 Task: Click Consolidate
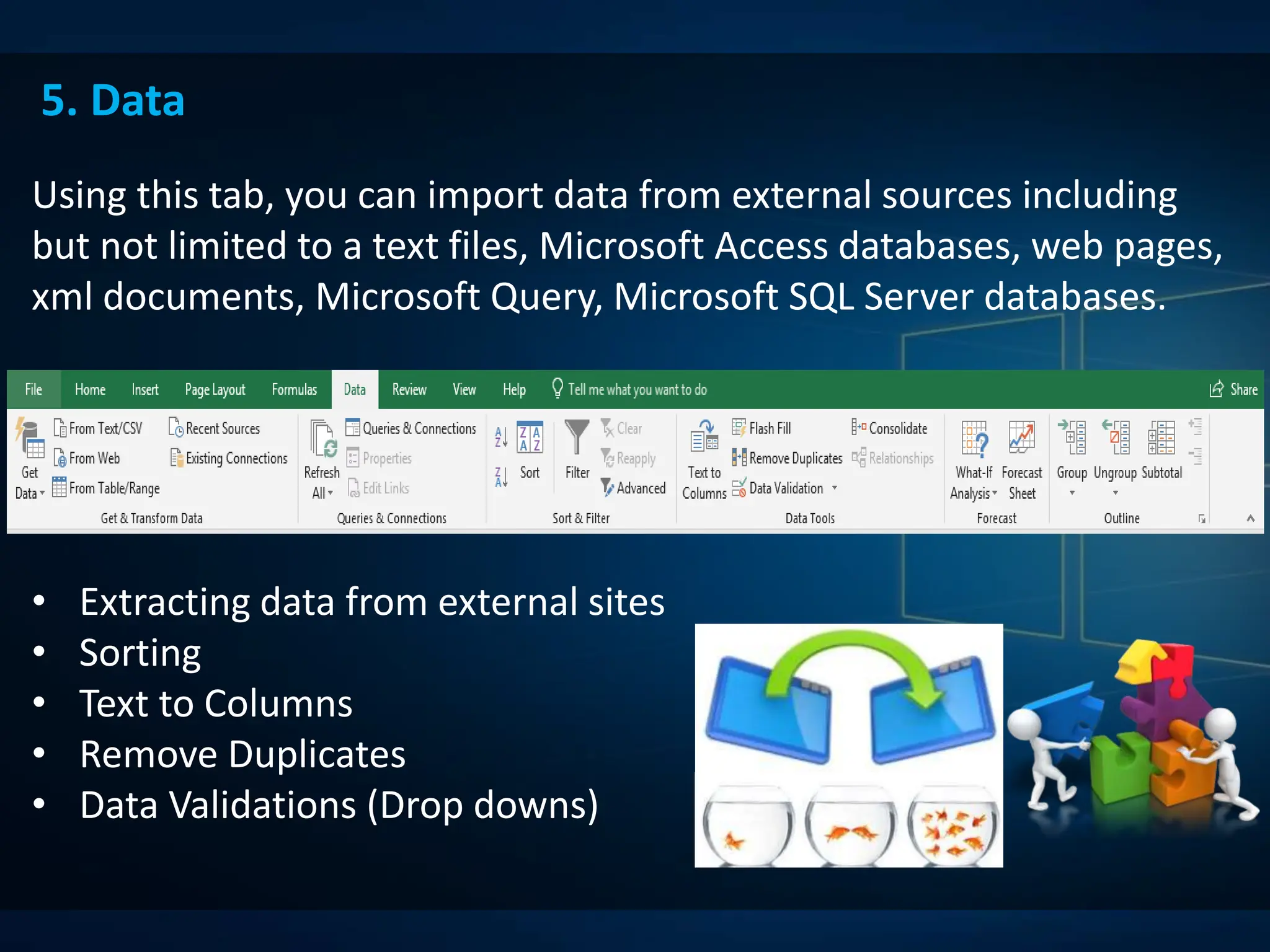click(889, 428)
